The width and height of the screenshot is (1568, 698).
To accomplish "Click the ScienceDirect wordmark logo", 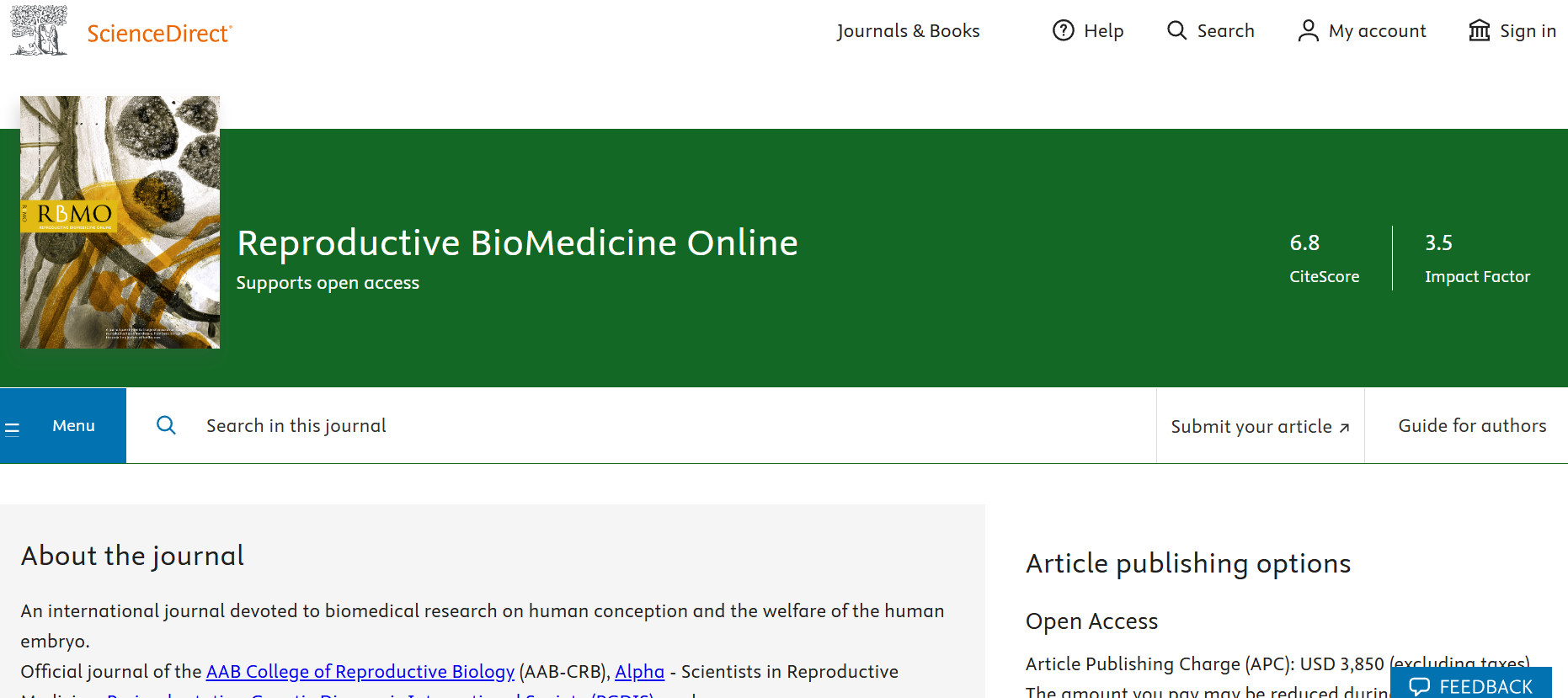I will [x=159, y=34].
